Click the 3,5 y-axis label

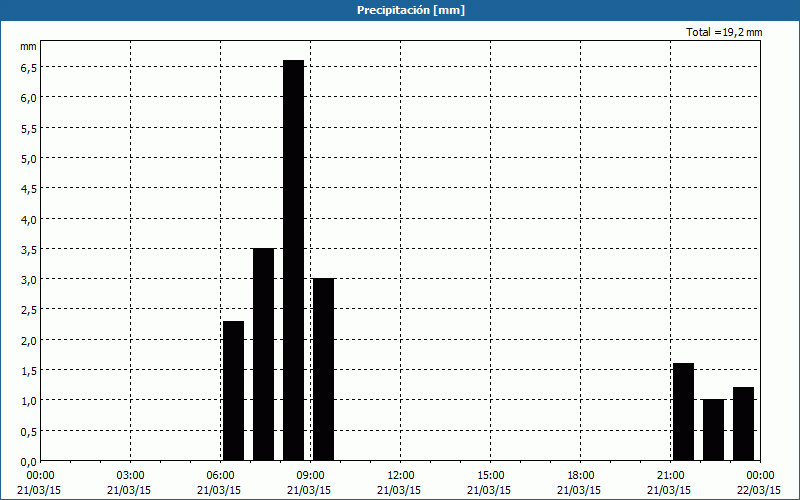pos(28,249)
